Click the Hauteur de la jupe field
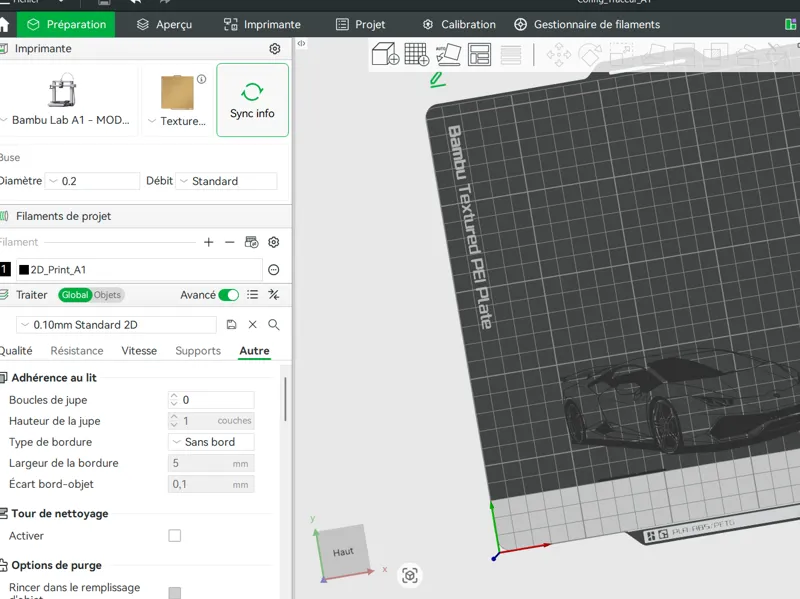The height and width of the screenshot is (599, 800). pyautogui.click(x=211, y=421)
